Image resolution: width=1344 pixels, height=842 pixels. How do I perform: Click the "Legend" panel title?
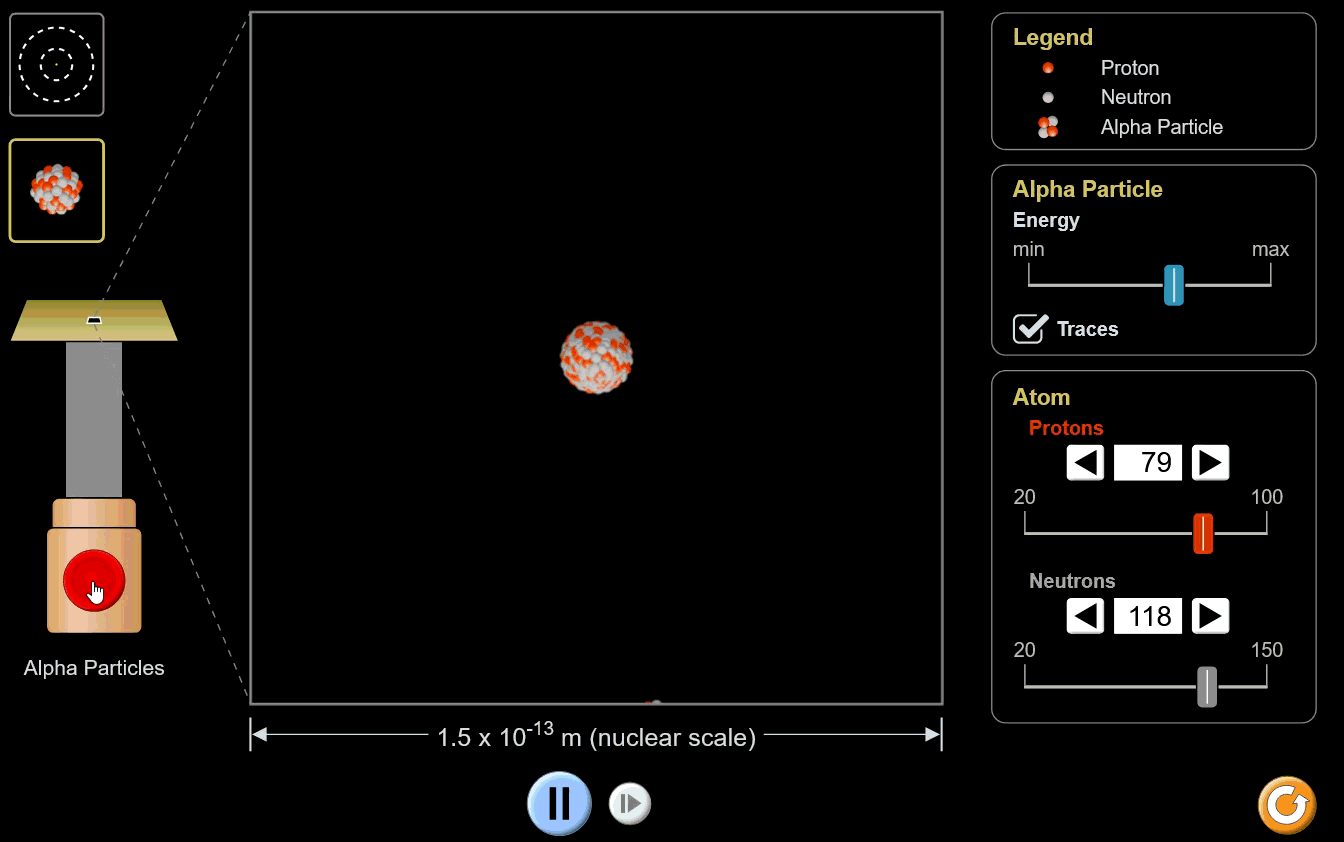pos(1053,38)
